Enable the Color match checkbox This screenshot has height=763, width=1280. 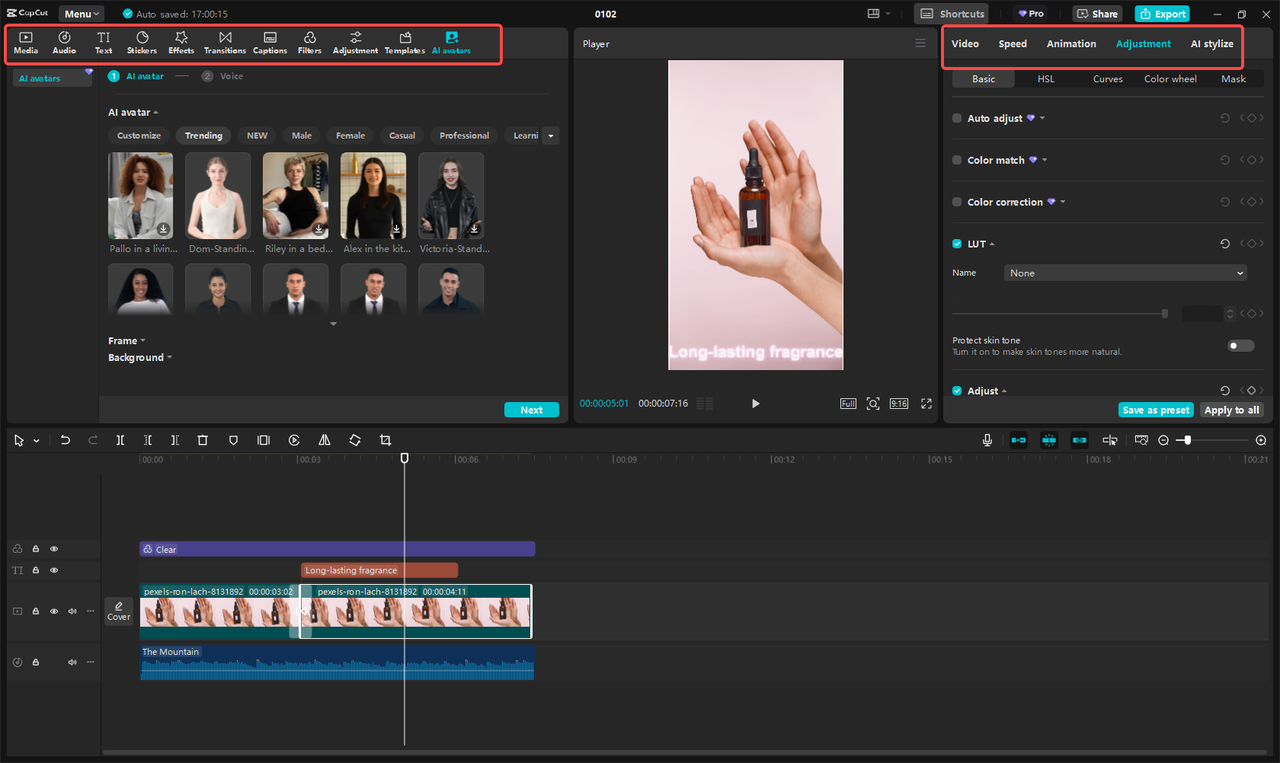(957, 160)
